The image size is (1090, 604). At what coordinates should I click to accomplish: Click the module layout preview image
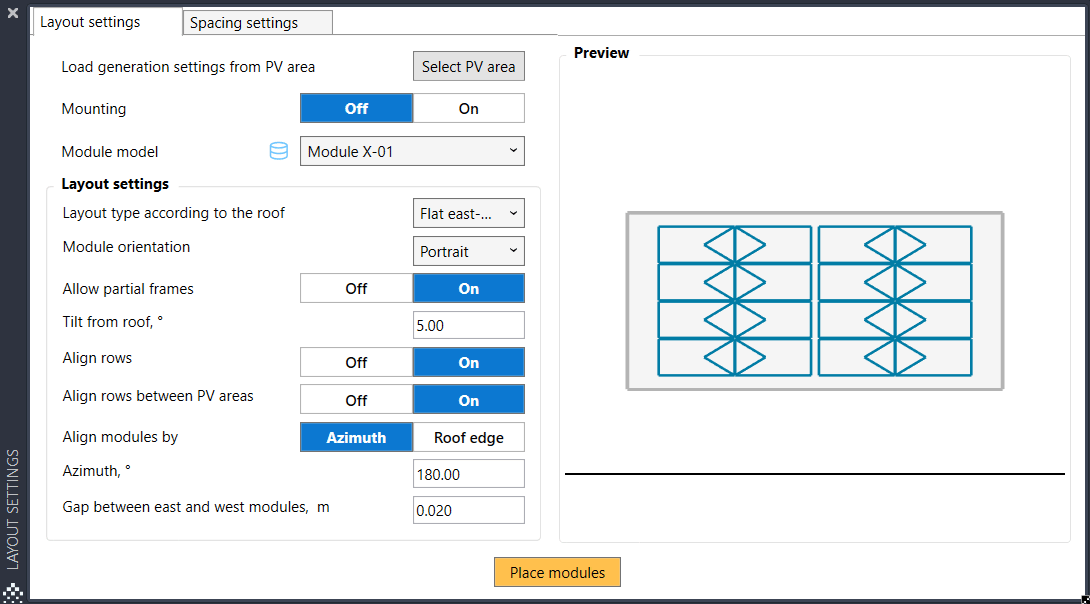pos(815,301)
